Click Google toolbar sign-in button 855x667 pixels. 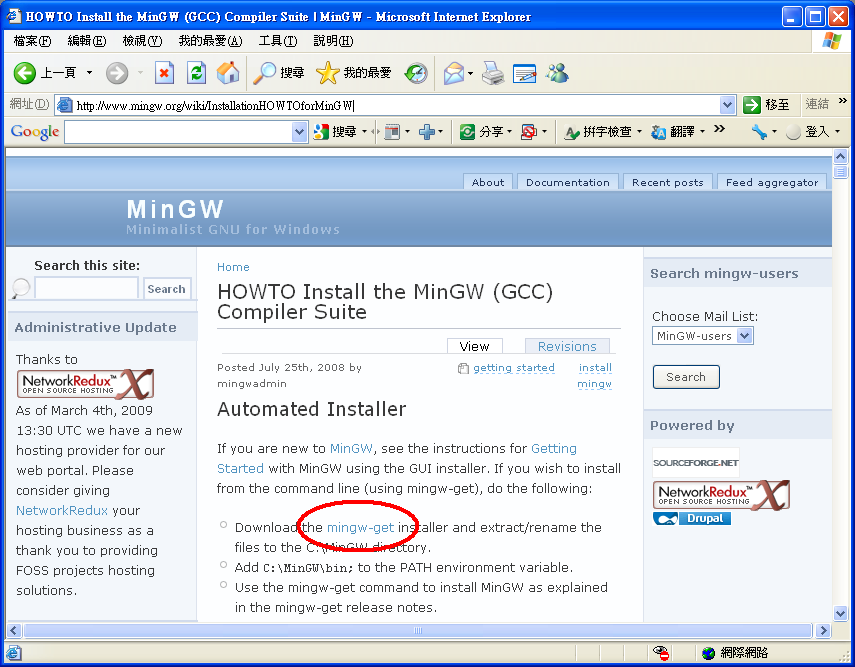pyautogui.click(x=809, y=131)
